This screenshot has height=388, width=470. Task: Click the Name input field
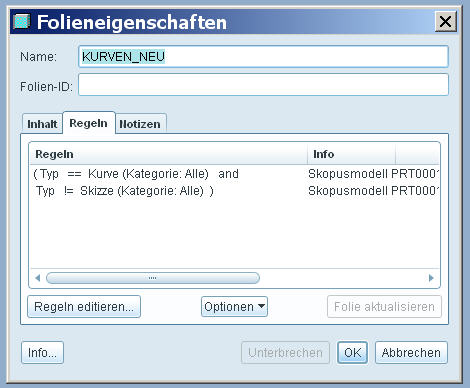point(263,57)
